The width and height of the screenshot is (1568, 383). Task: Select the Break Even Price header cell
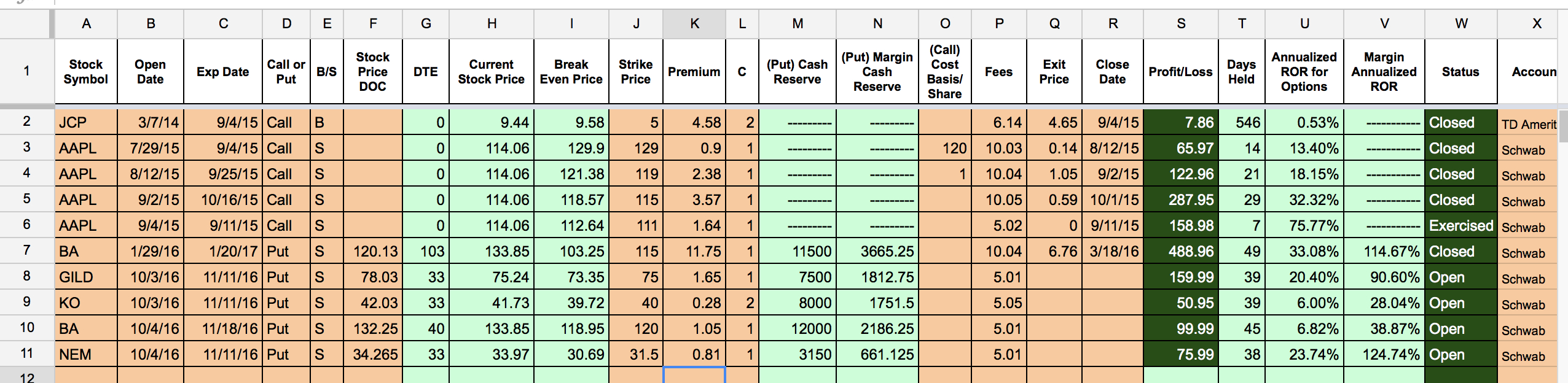click(x=571, y=72)
